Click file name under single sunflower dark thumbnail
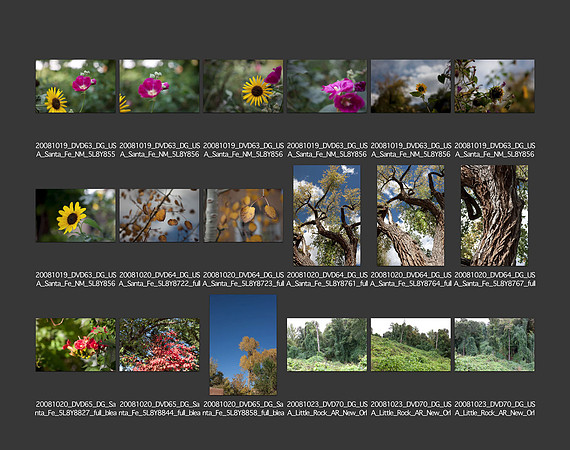 (x=76, y=279)
